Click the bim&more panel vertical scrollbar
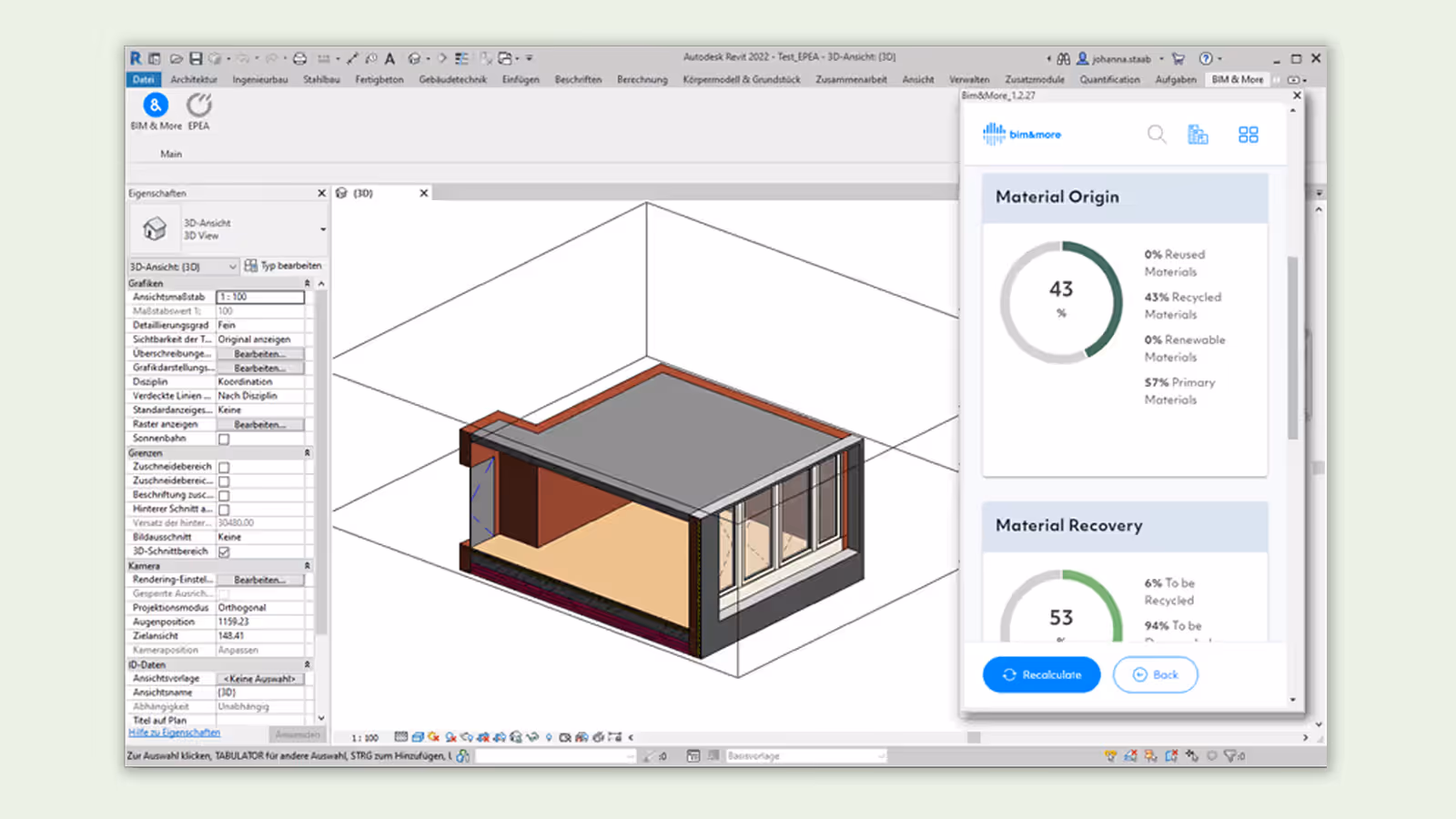The height and width of the screenshot is (819, 1456). [1292, 346]
